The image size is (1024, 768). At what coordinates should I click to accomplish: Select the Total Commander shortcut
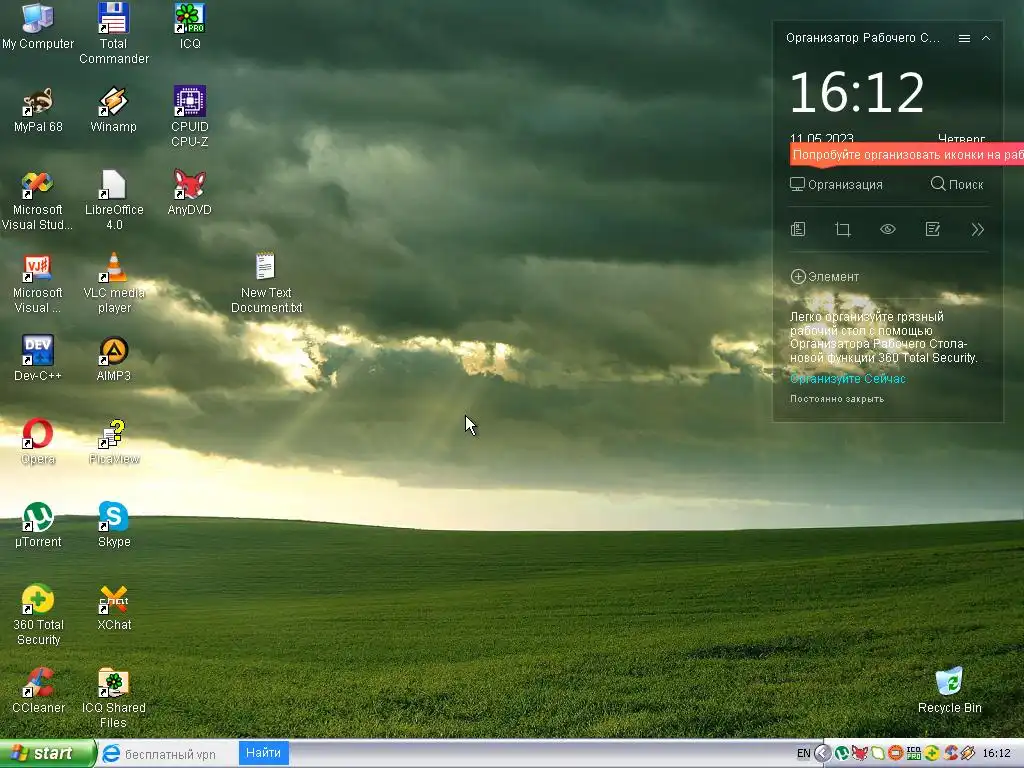pos(114,34)
